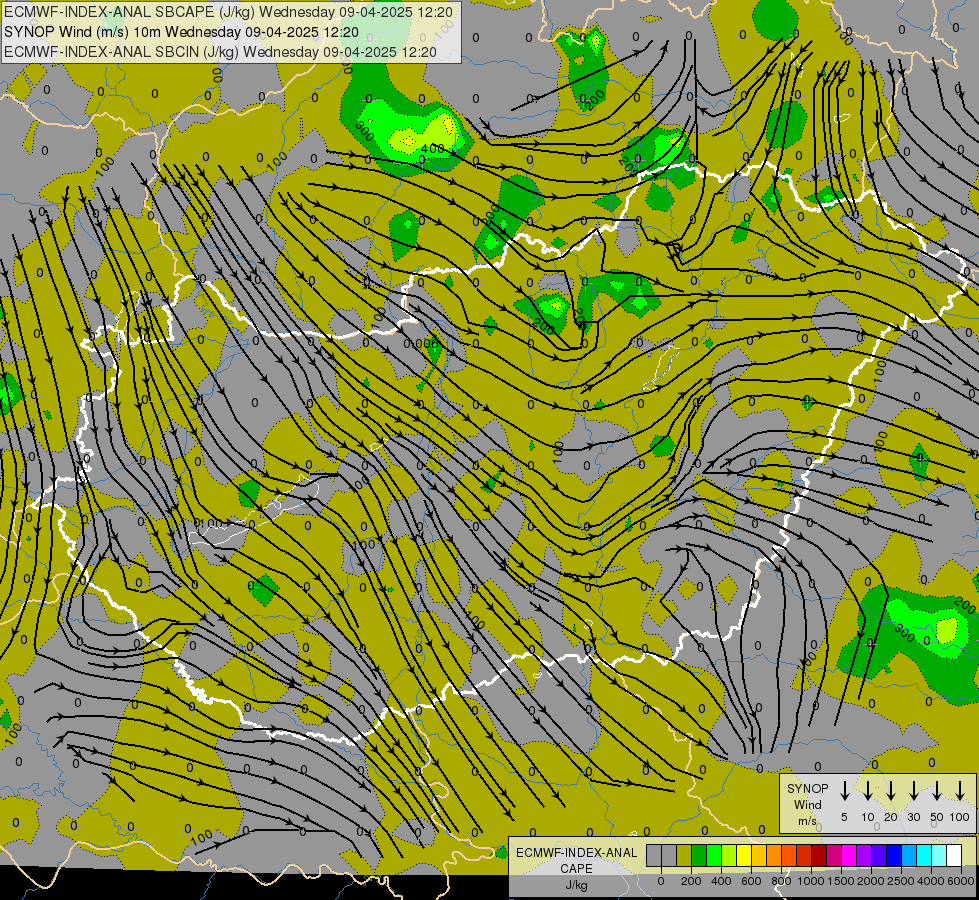Click the 'J/kg' unit in color legend
The image size is (979, 900).
pyautogui.click(x=576, y=885)
